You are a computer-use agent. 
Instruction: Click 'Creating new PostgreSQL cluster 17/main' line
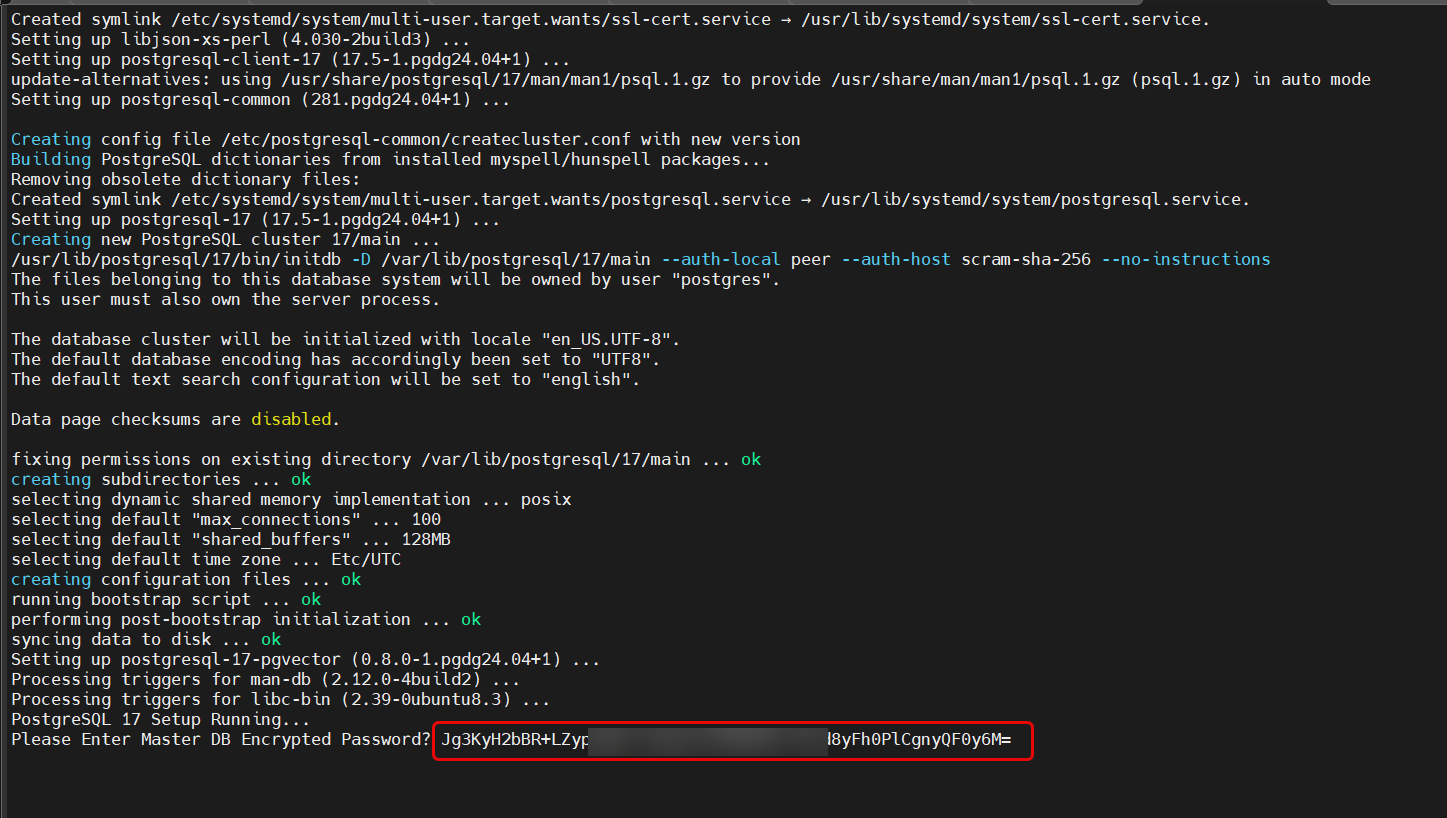(x=225, y=240)
